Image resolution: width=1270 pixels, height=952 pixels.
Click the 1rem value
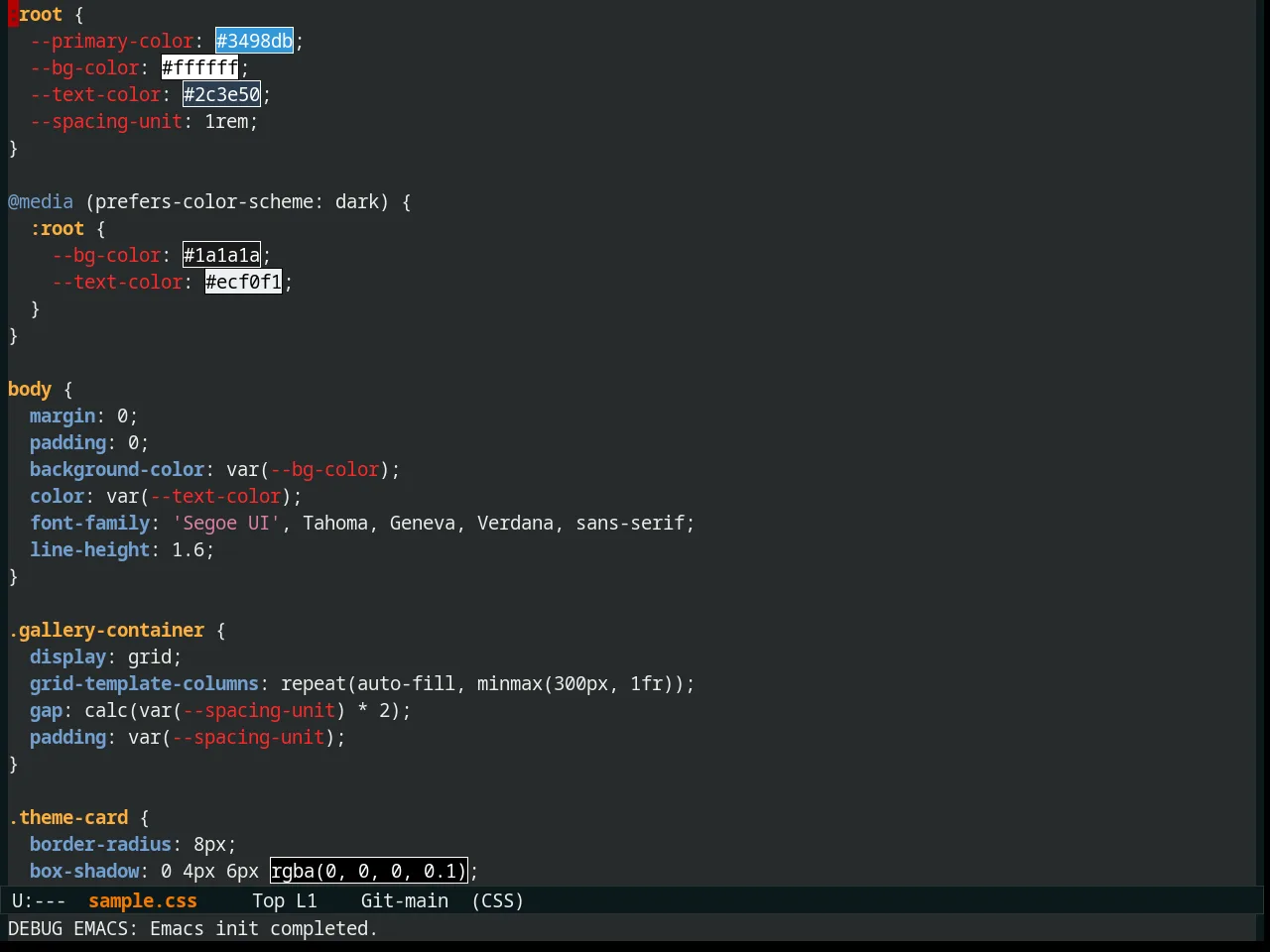226,121
